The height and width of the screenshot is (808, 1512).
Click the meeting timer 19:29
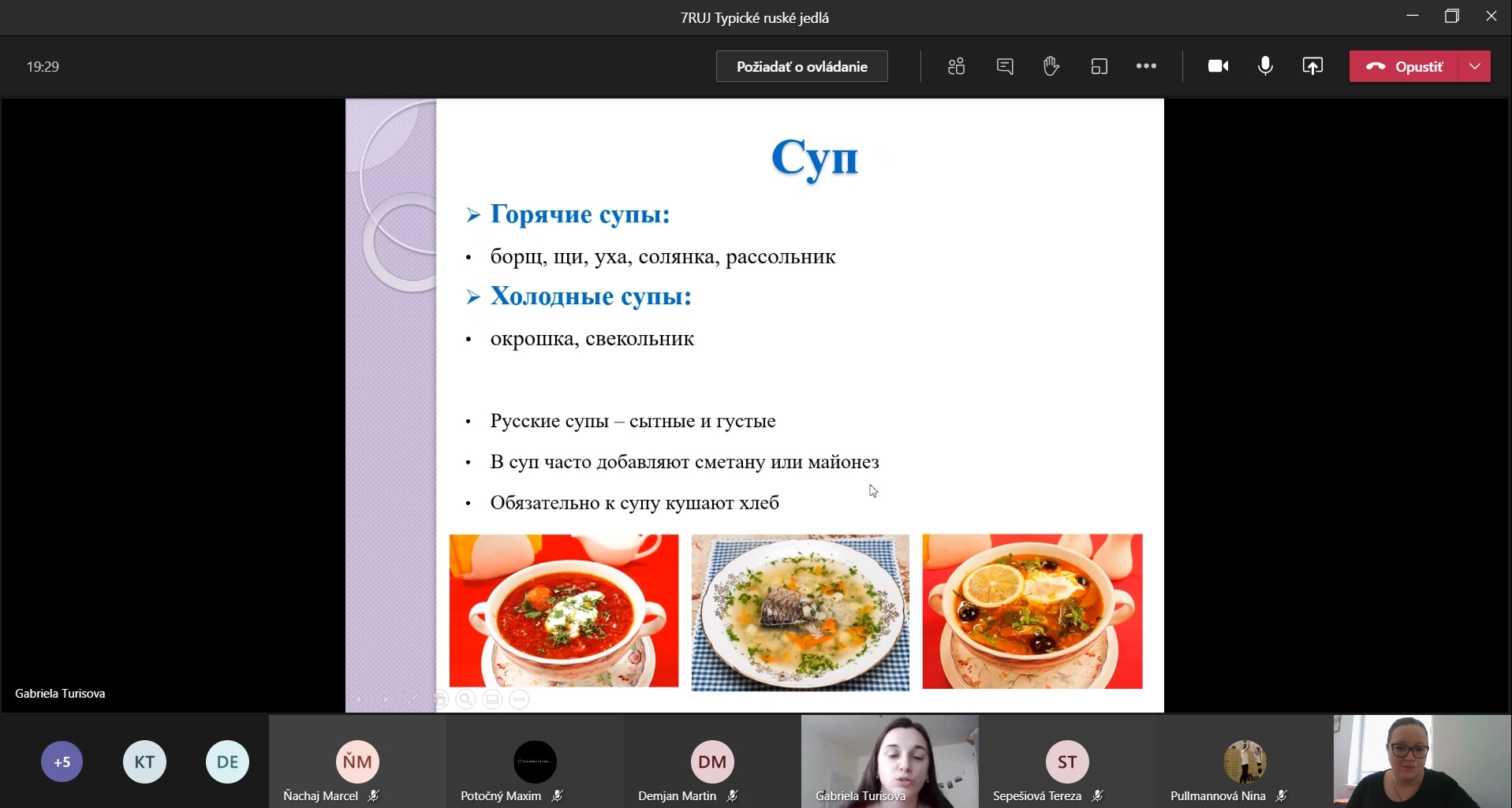pos(43,67)
